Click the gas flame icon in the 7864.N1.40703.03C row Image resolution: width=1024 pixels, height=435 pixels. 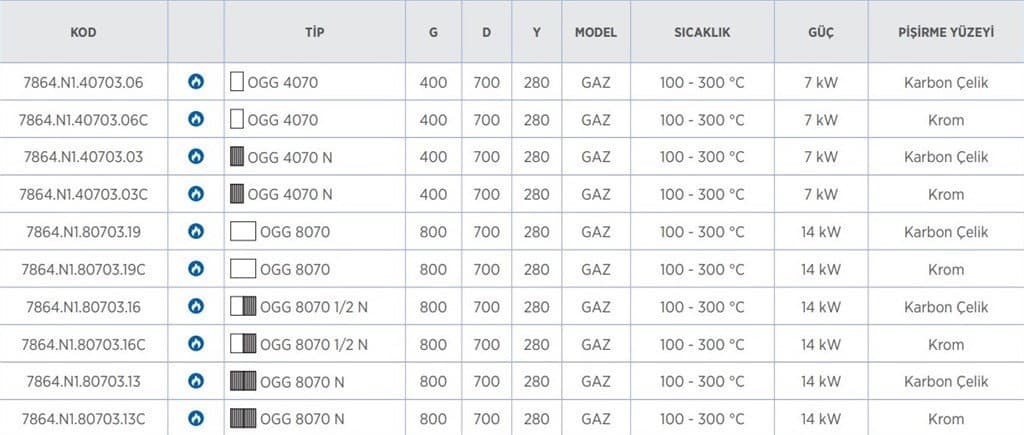coord(196,194)
